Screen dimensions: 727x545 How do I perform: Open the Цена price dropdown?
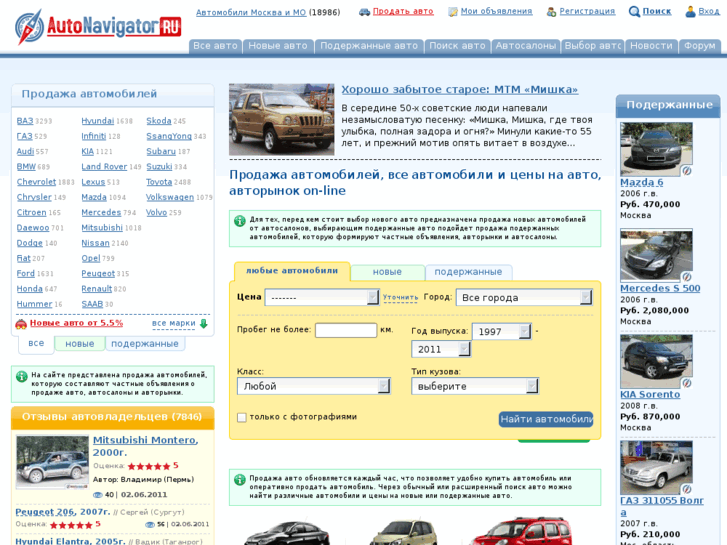(x=322, y=297)
